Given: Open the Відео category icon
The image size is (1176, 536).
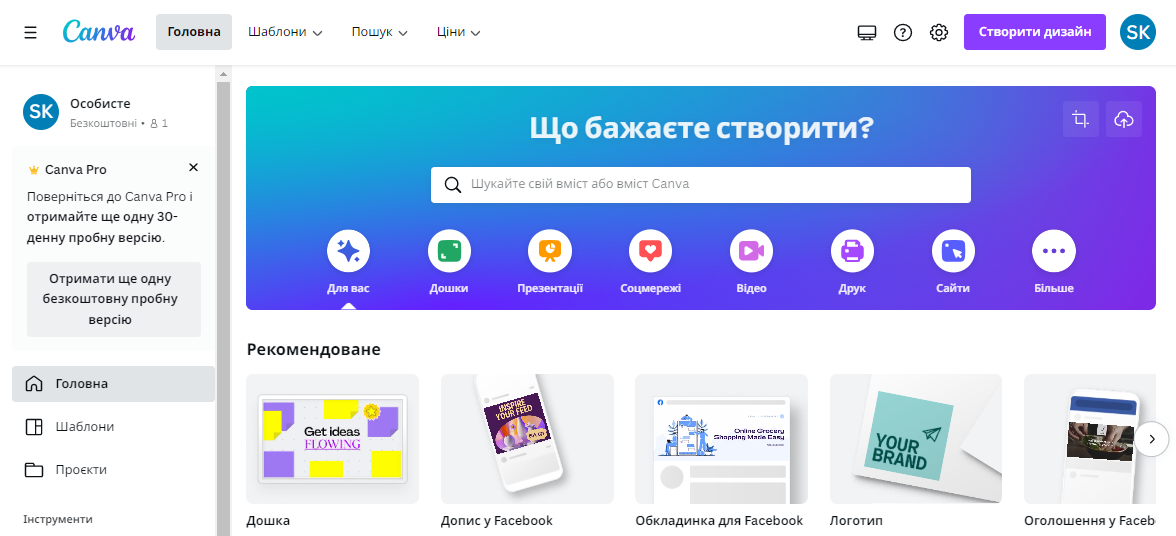Looking at the screenshot, I should click(x=751, y=250).
